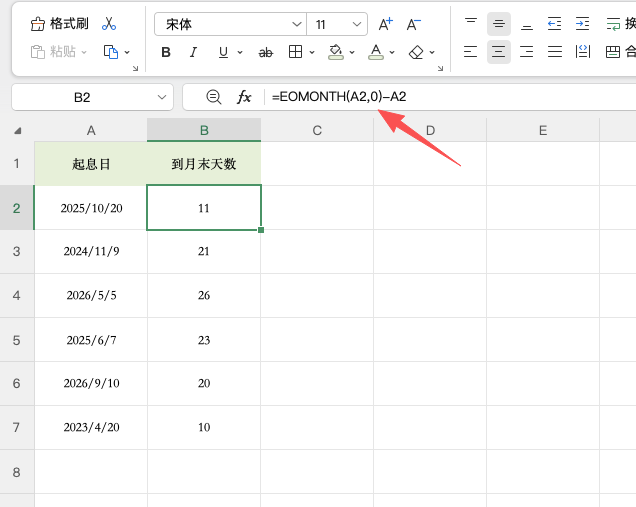The width and height of the screenshot is (636, 507).
Task: Select column E header
Action: click(x=543, y=130)
